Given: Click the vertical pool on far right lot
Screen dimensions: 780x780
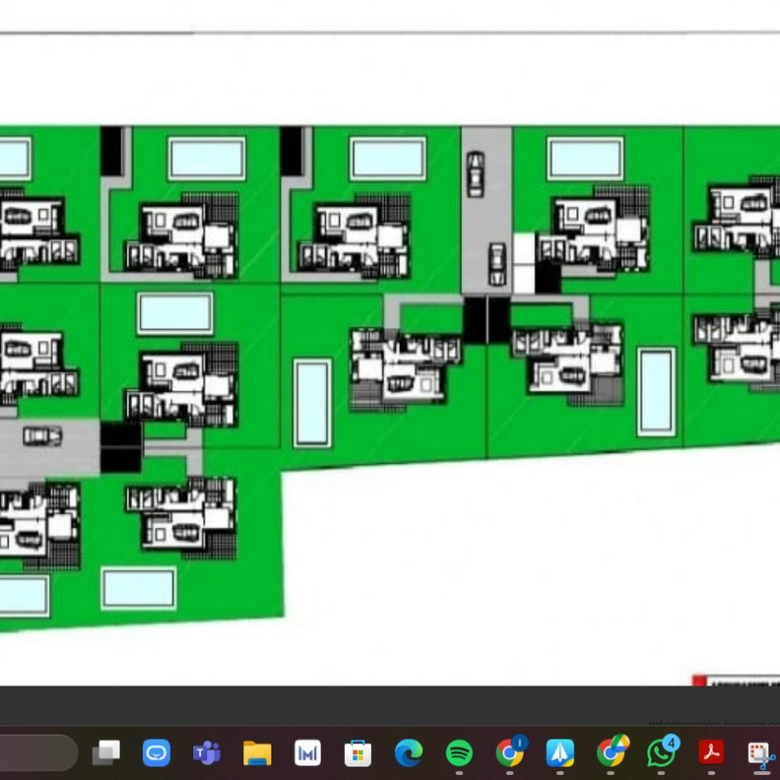Looking at the screenshot, I should (x=656, y=391).
